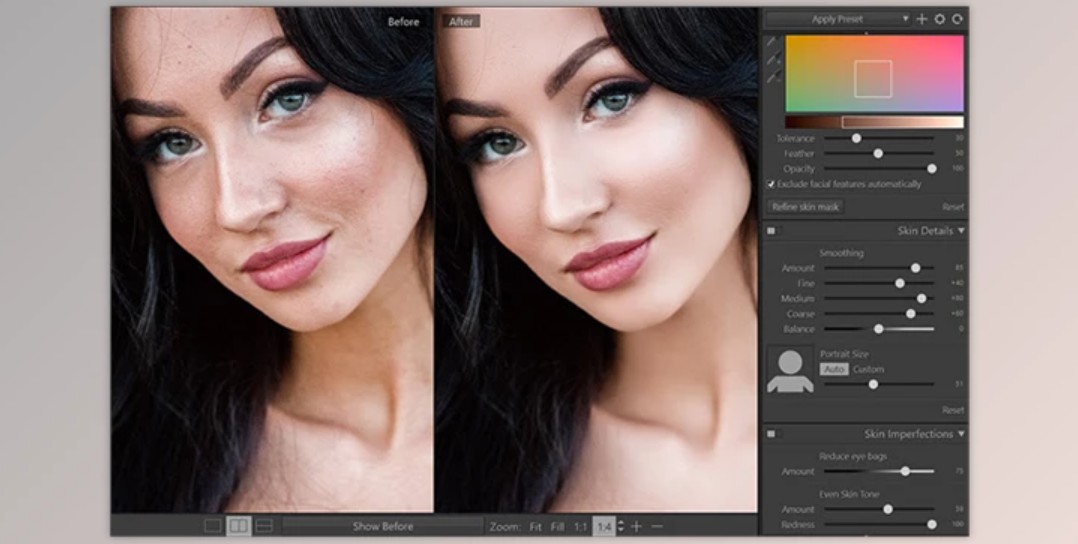1078x544 pixels.
Task: Choose the top-bottom split view icon
Action: pos(264,526)
